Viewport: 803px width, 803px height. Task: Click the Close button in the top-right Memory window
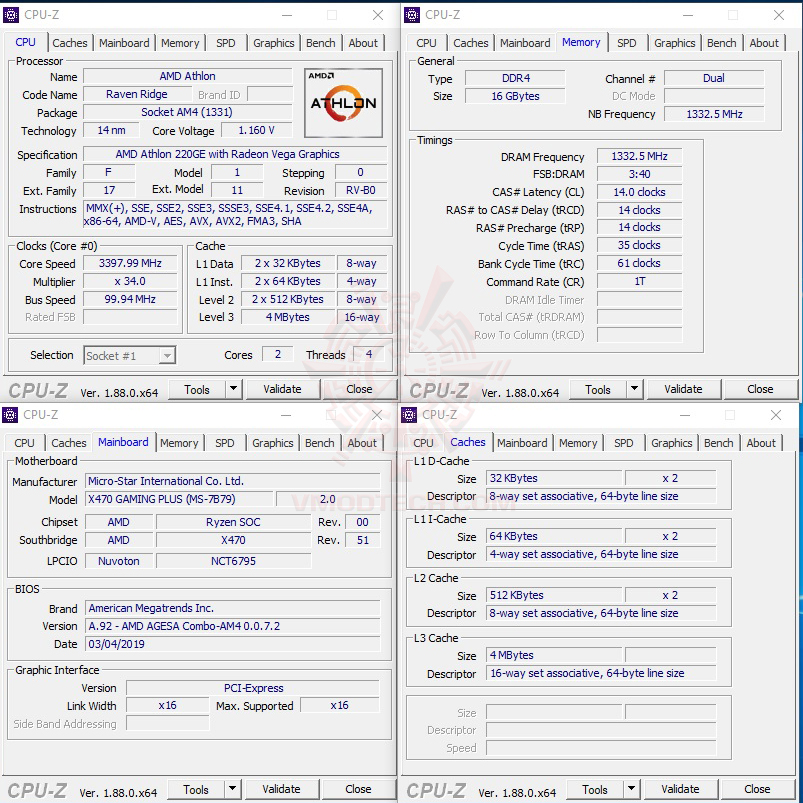(760, 389)
